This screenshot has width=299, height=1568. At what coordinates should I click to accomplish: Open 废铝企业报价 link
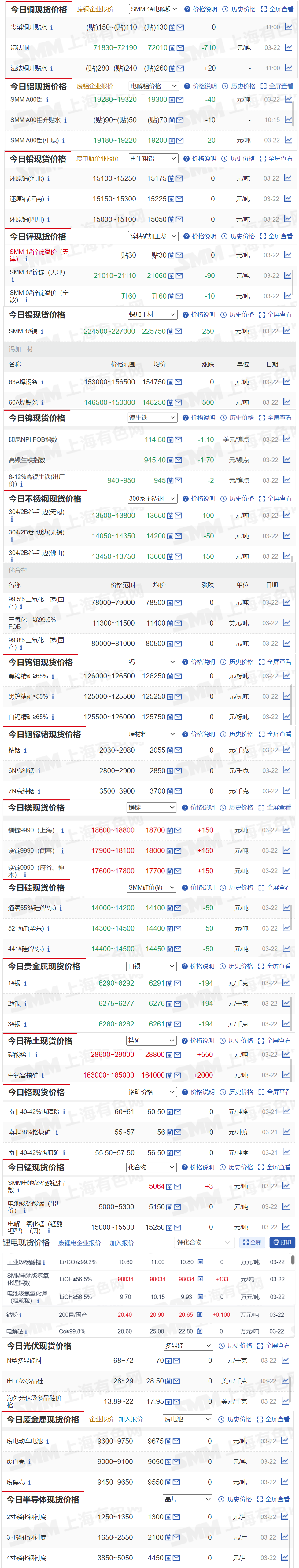(x=95, y=86)
